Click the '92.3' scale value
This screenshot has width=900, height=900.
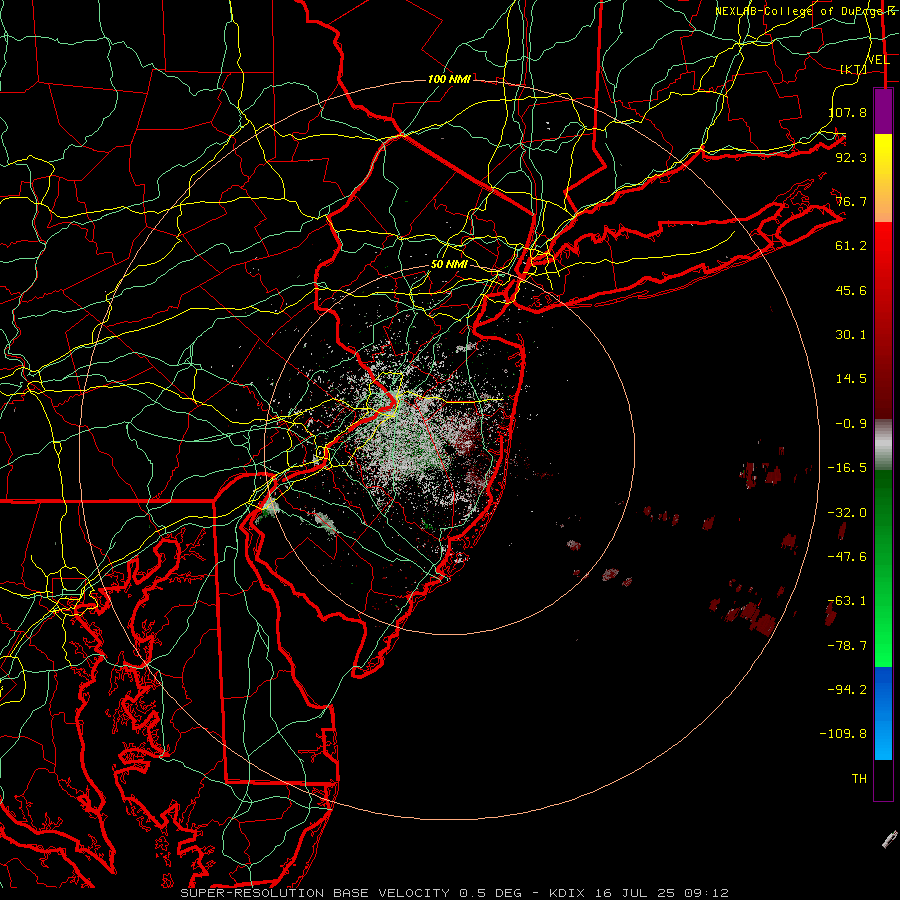851,157
